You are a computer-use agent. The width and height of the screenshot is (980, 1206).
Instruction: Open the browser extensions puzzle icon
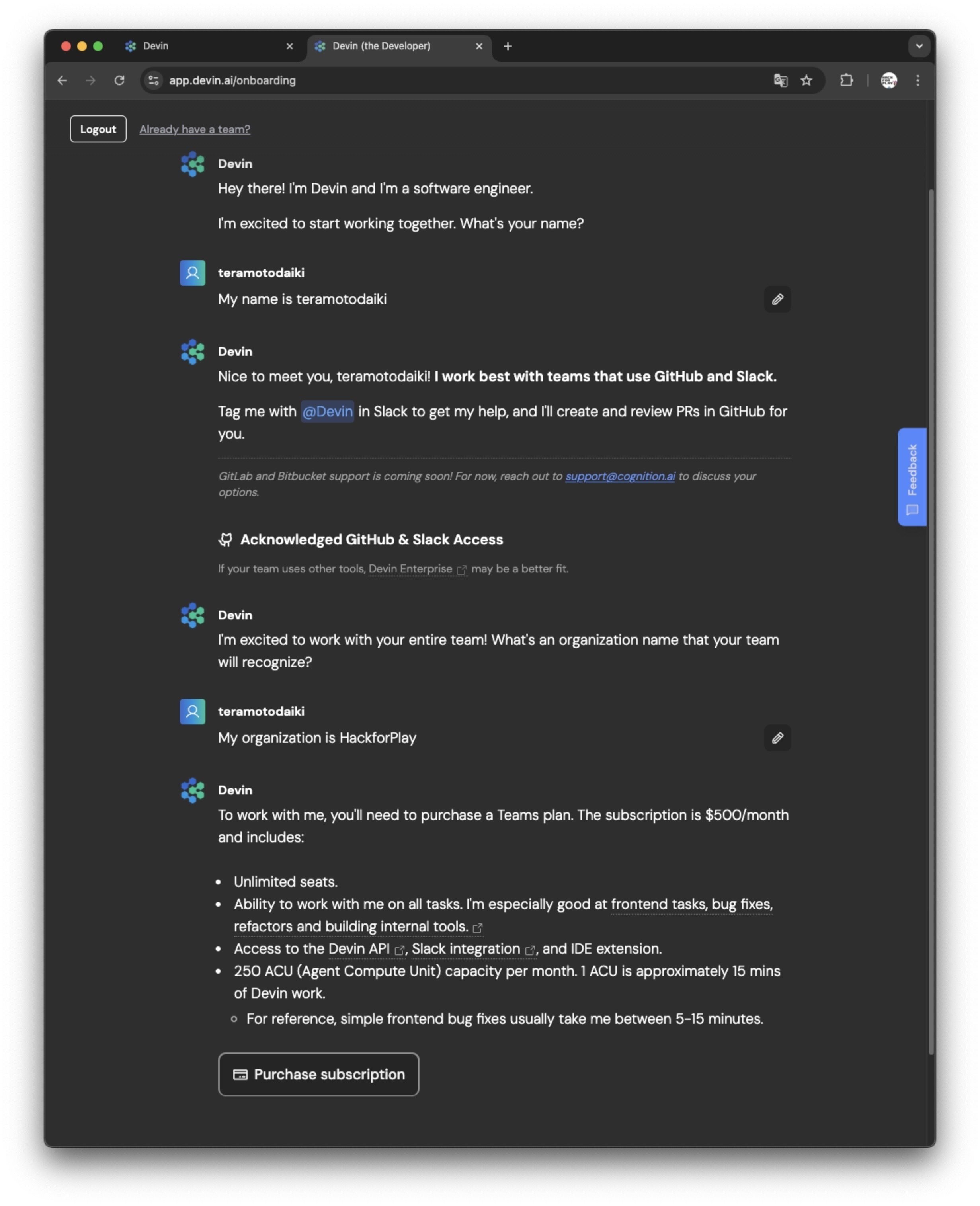pos(845,81)
